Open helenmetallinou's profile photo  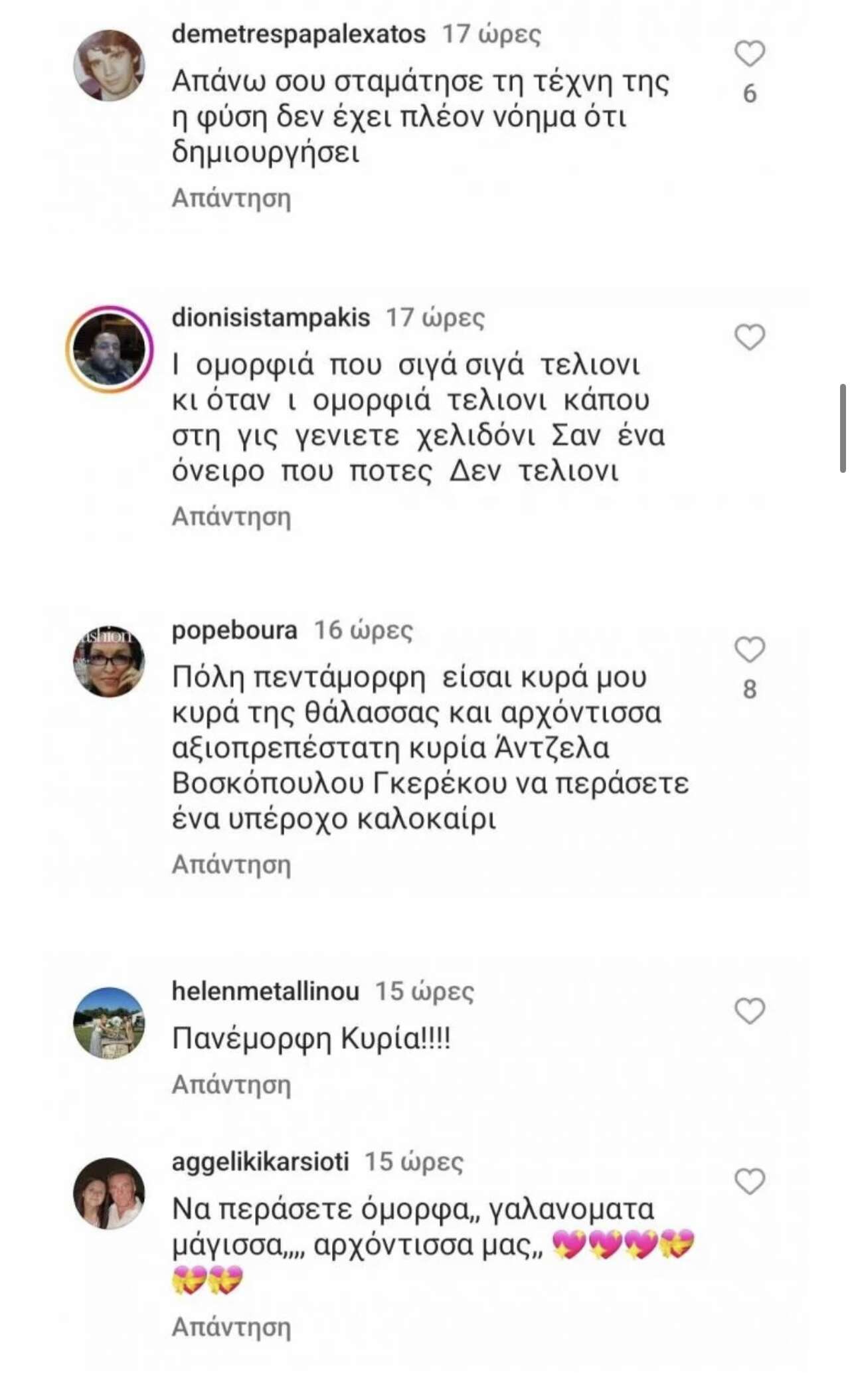pos(109,1023)
